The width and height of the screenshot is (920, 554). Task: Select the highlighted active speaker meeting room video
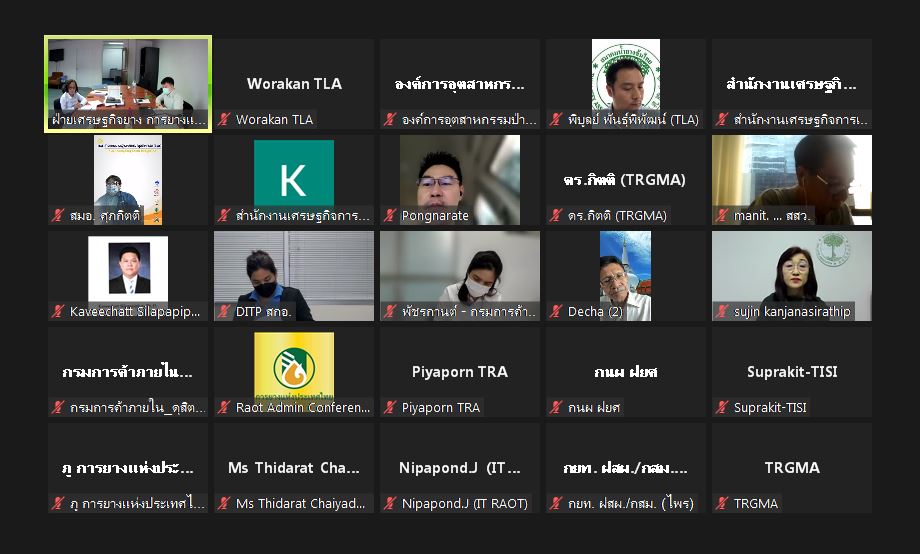click(x=128, y=84)
